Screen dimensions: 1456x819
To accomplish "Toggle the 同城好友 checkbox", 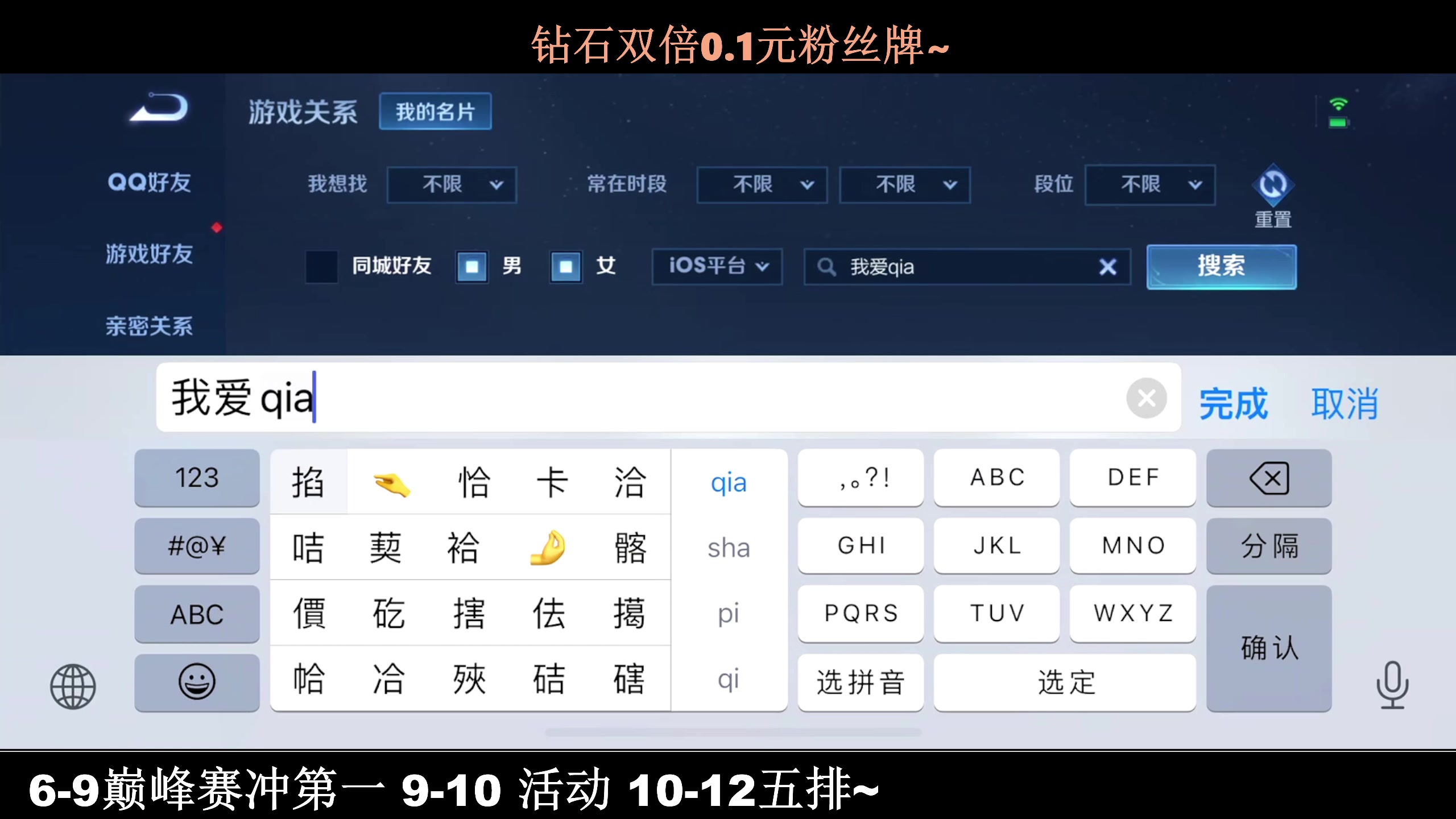I will click(322, 267).
